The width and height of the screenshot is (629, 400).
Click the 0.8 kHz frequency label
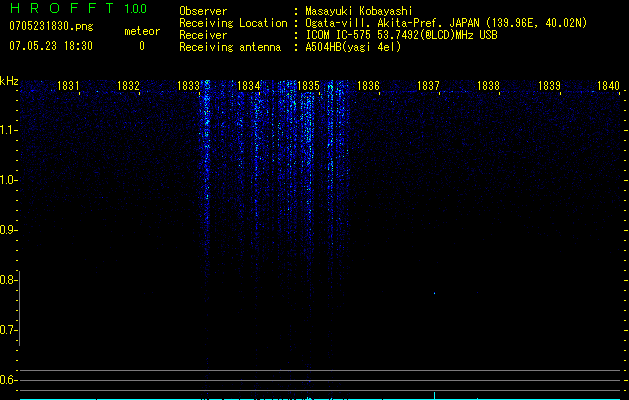click(x=8, y=280)
